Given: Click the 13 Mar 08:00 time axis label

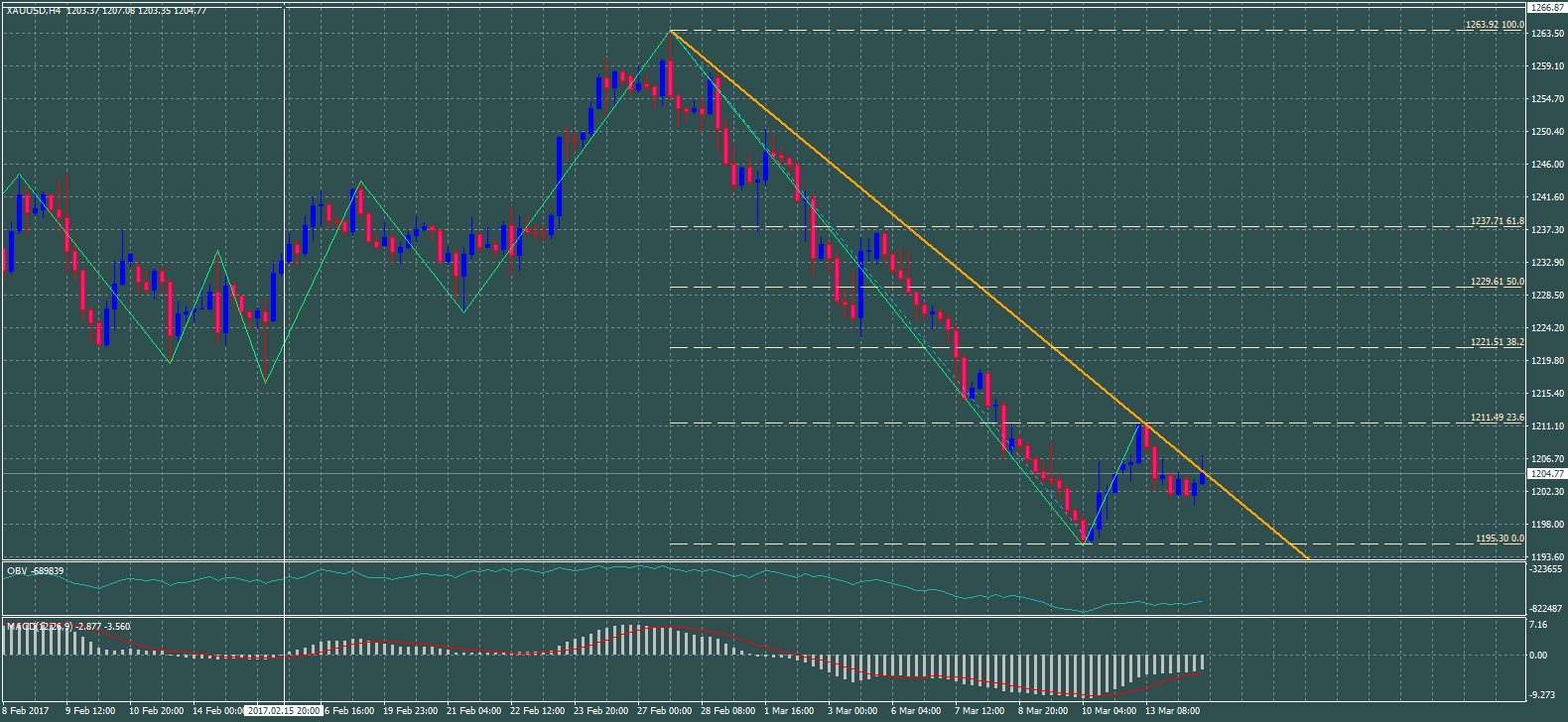Looking at the screenshot, I should click(x=1173, y=710).
